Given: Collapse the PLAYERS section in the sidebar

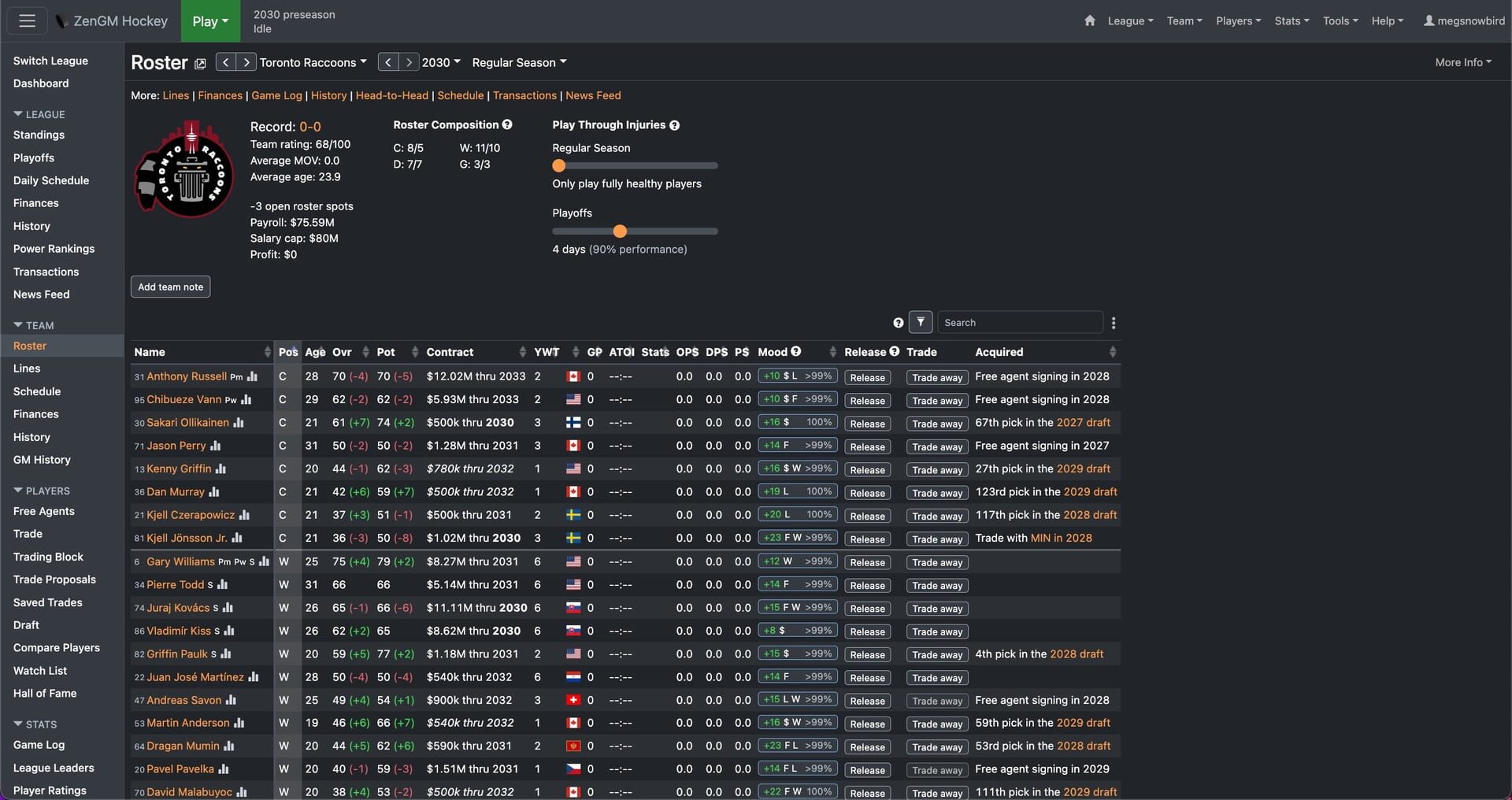Looking at the screenshot, I should click(x=43, y=491).
